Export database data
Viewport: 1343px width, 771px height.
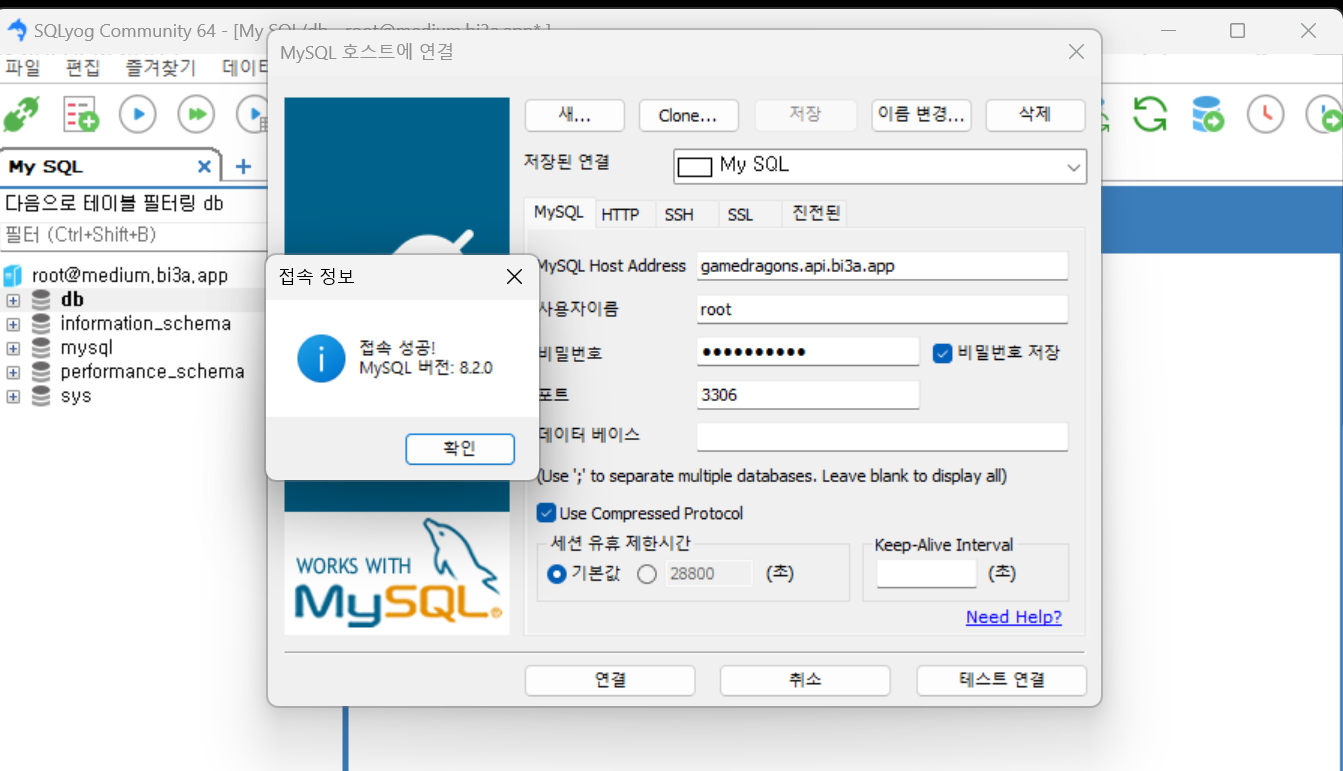(x=1207, y=113)
